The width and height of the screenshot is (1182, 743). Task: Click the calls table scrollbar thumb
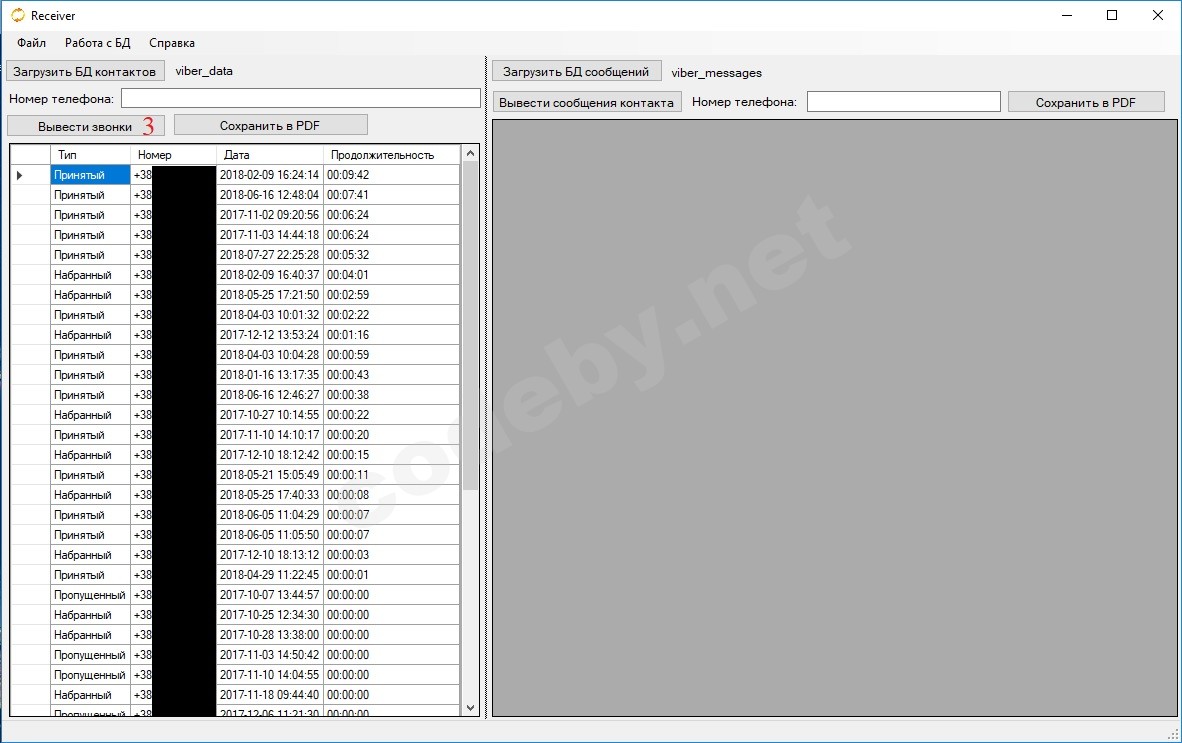click(x=470, y=326)
